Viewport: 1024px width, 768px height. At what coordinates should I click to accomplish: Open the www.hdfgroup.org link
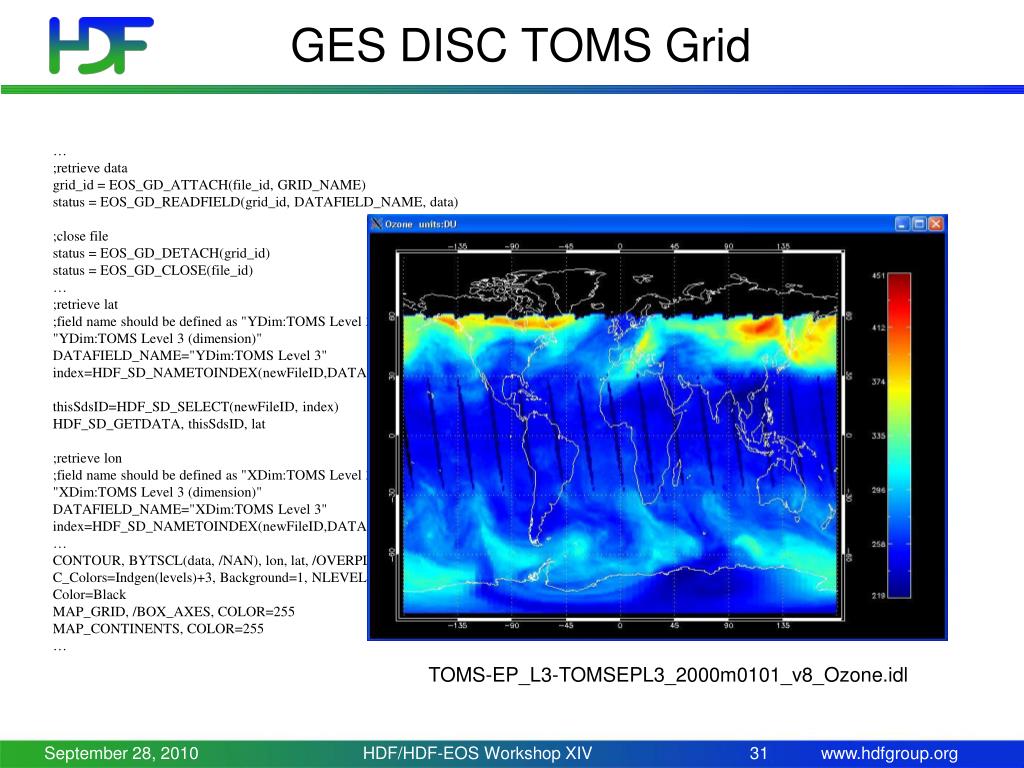[x=889, y=754]
